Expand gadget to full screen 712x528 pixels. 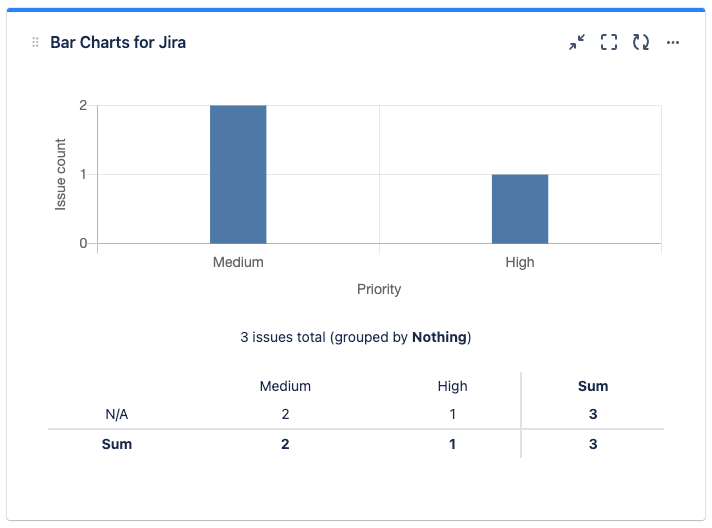point(608,42)
